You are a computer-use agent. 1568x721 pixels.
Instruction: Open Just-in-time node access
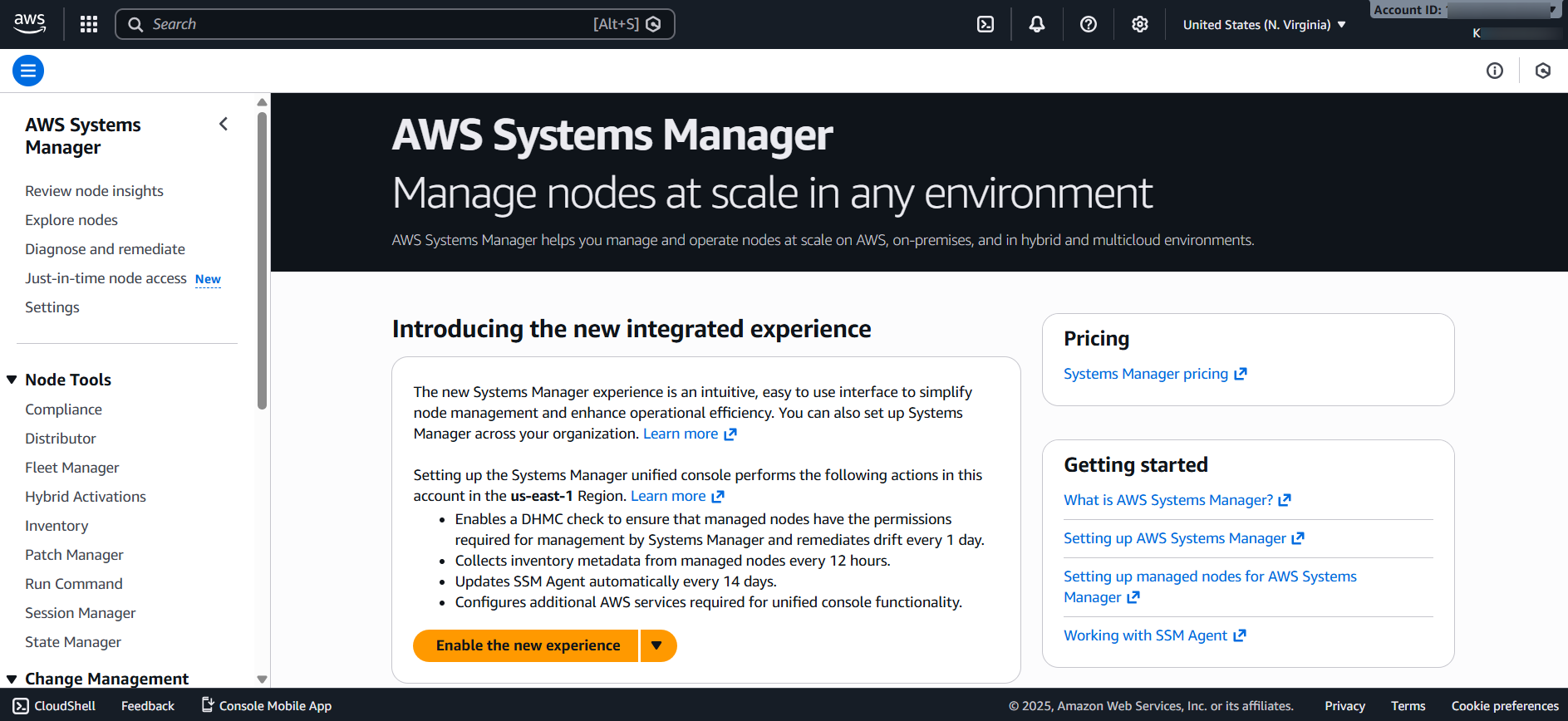(106, 278)
